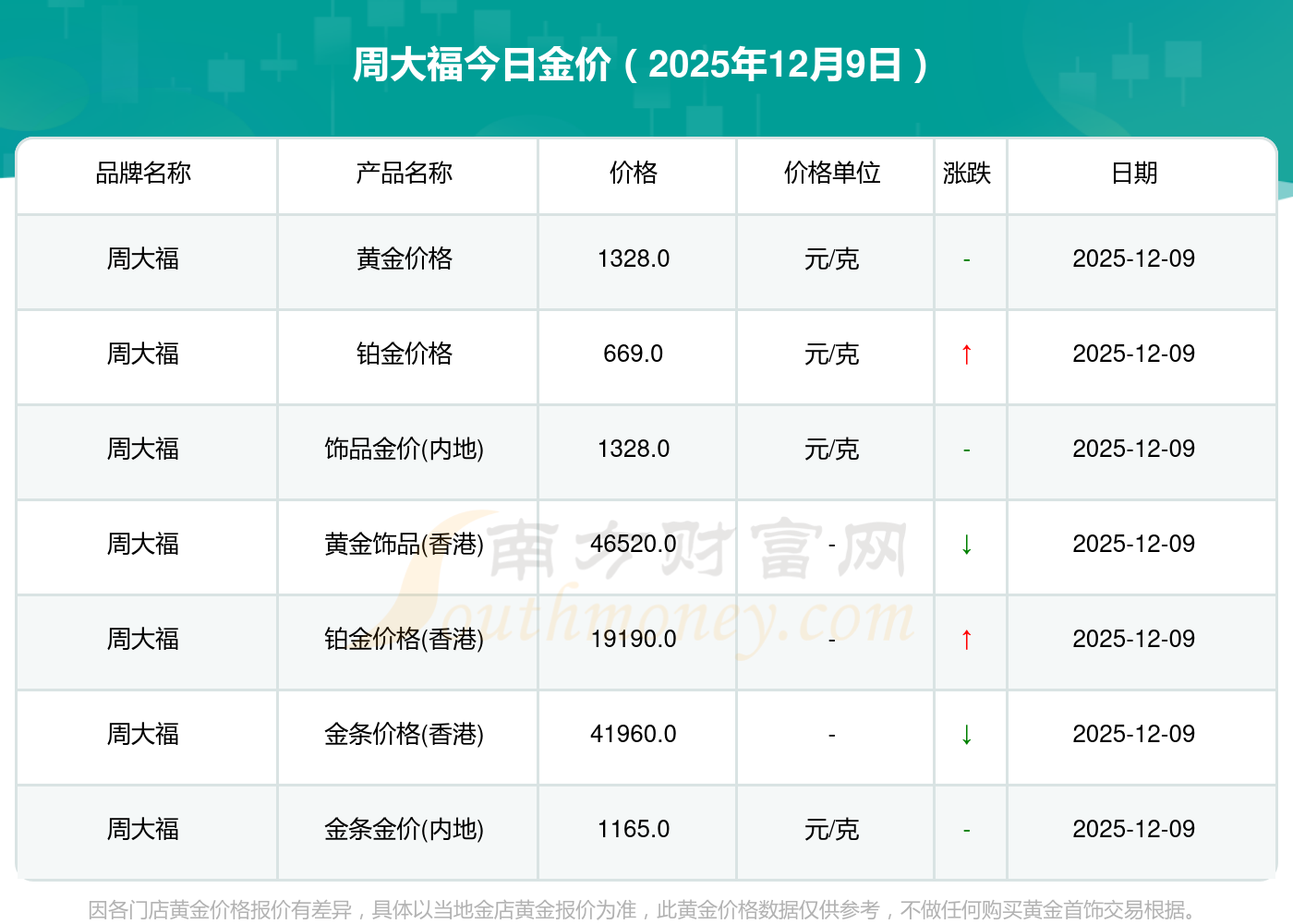Click the price 41960.0

click(x=634, y=734)
